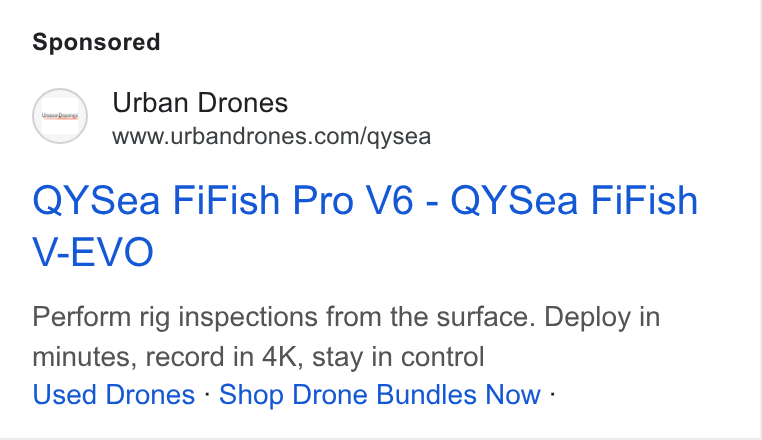
Task: Click the dot separator after Used Drones
Action: (x=207, y=393)
